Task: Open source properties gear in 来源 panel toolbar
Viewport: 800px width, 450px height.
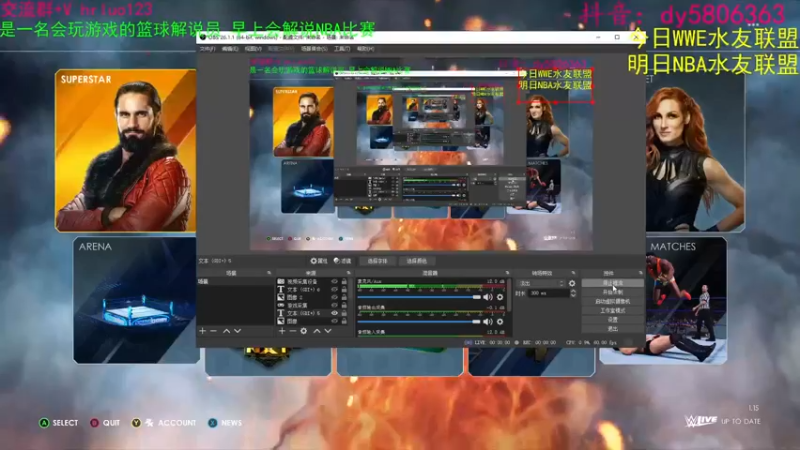Action: tap(304, 331)
